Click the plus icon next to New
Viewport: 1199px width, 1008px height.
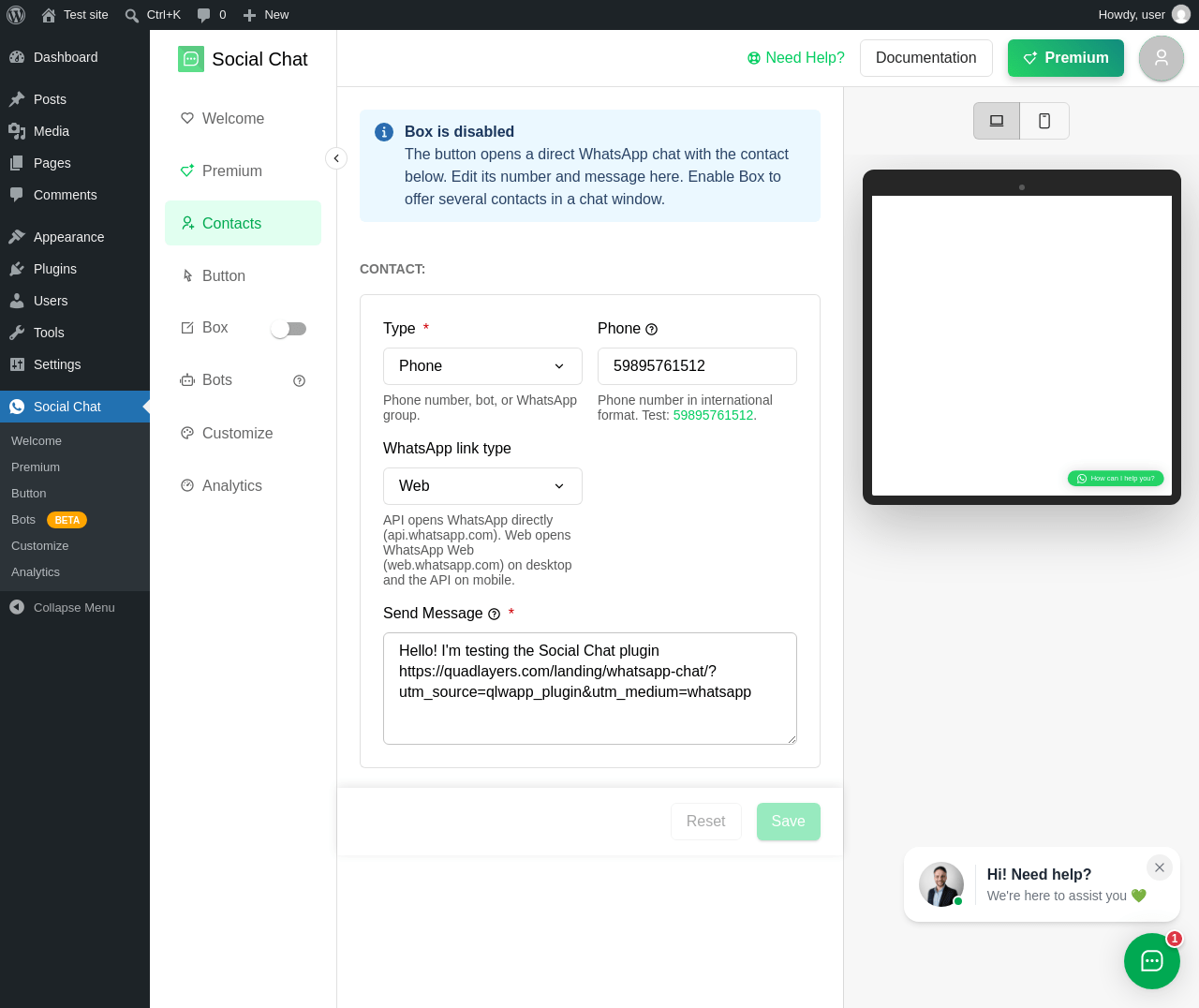tap(249, 15)
